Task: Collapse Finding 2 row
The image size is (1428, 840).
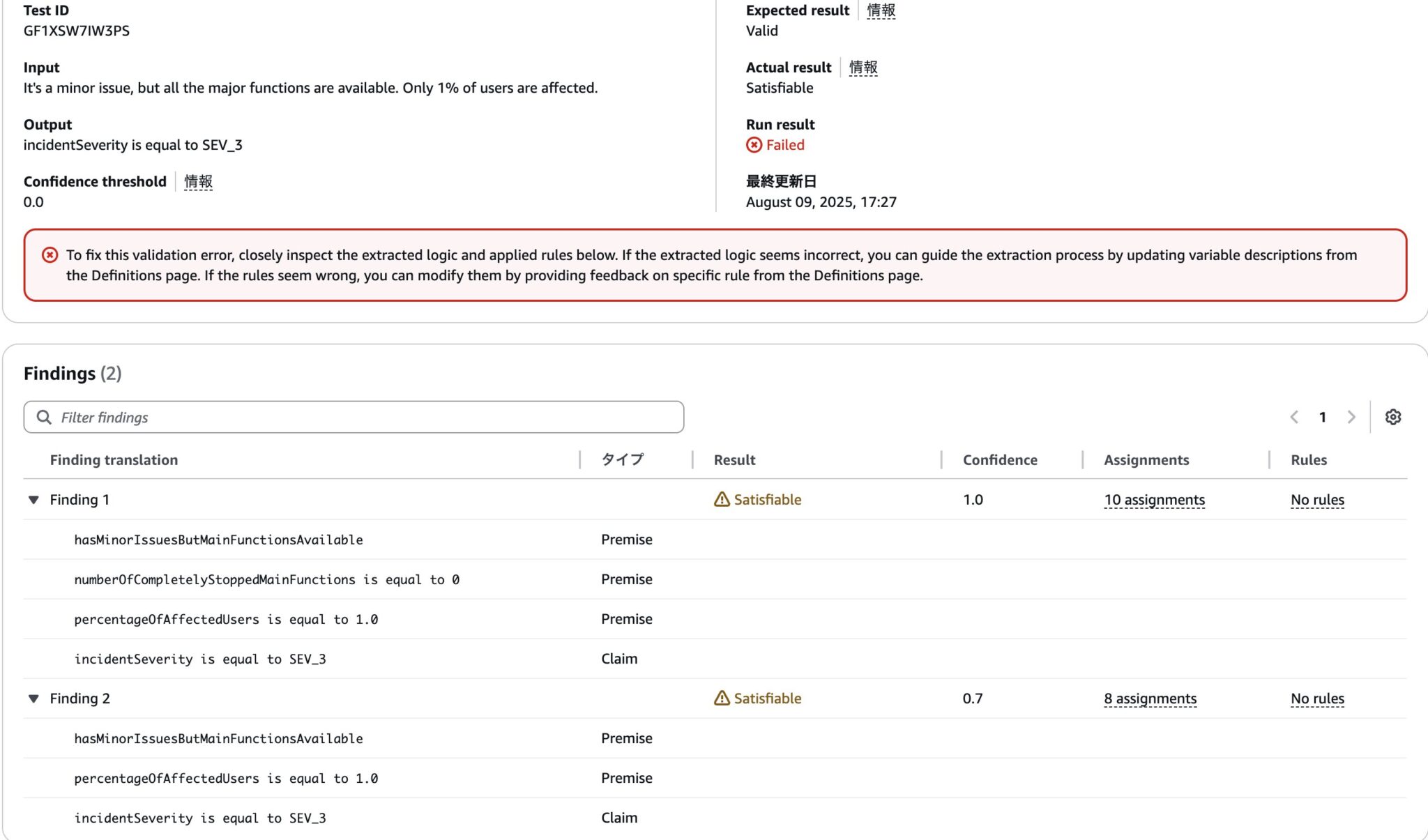Action: tap(33, 698)
